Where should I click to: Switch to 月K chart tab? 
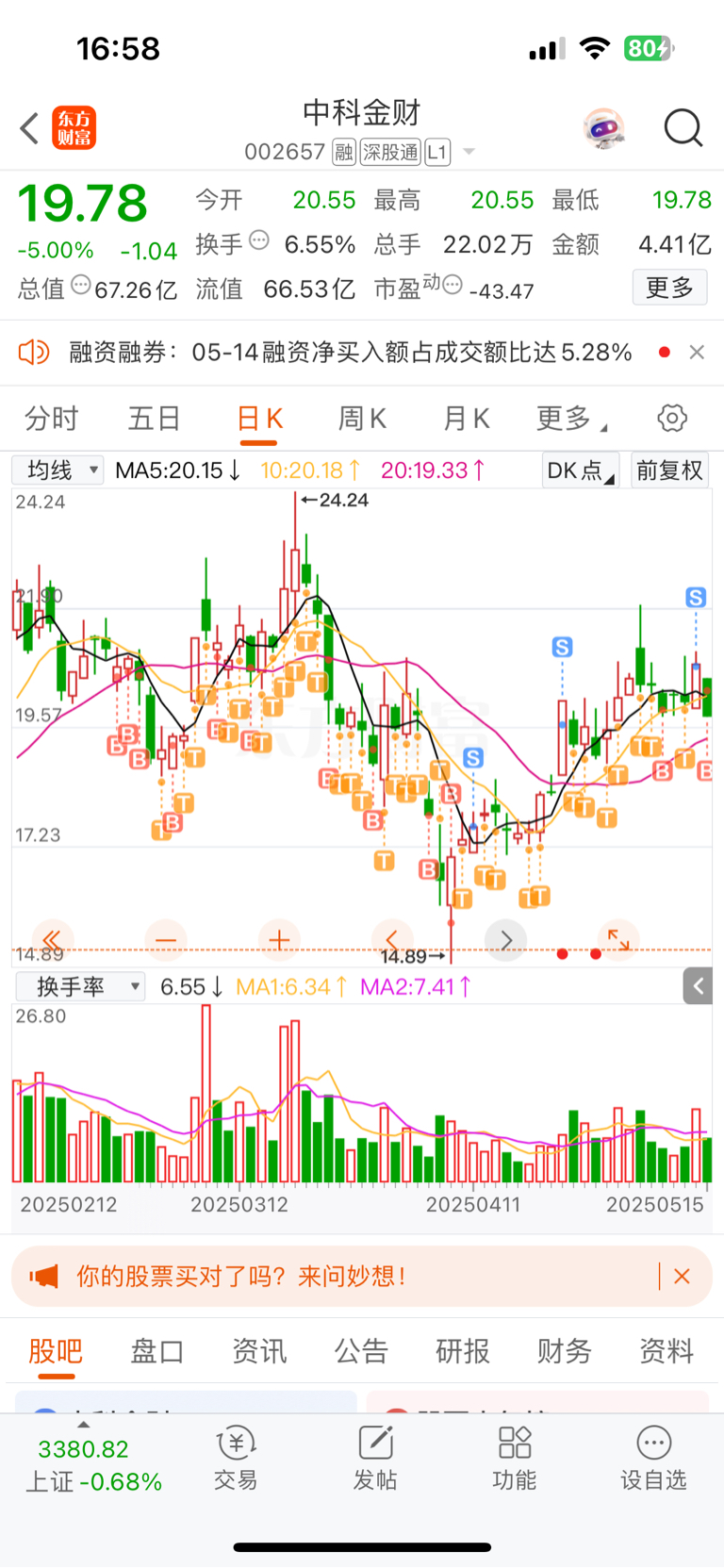point(466,418)
